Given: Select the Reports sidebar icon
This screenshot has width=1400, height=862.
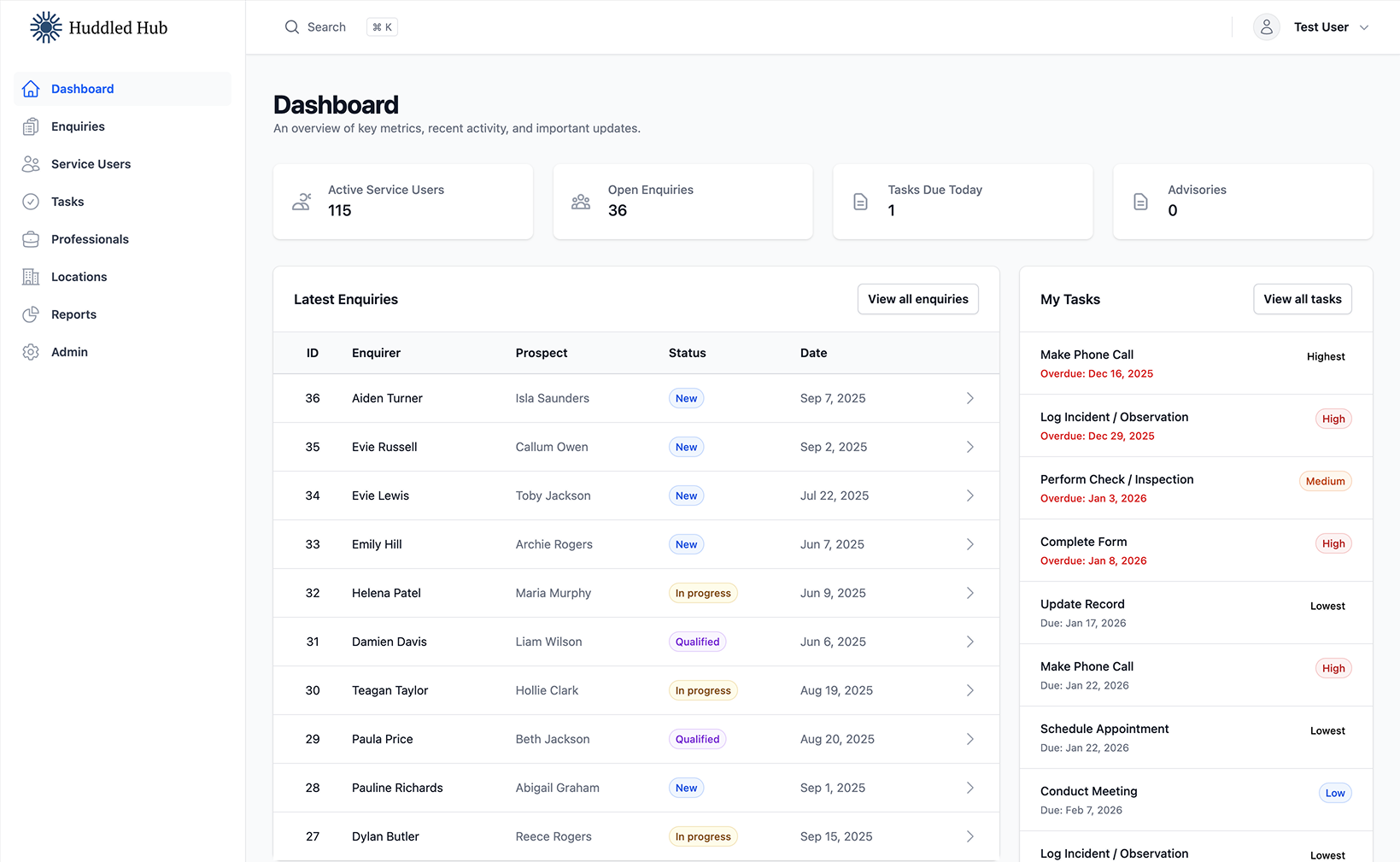Looking at the screenshot, I should (31, 314).
